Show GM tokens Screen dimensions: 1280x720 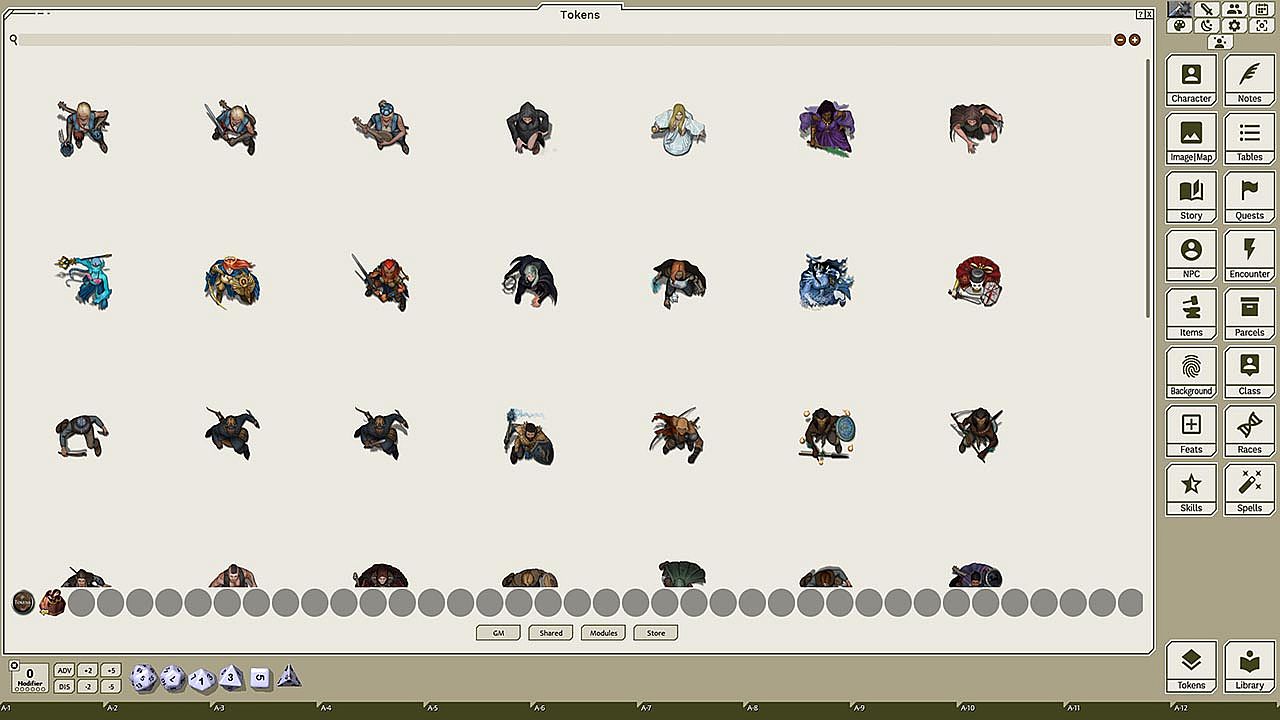tap(498, 633)
